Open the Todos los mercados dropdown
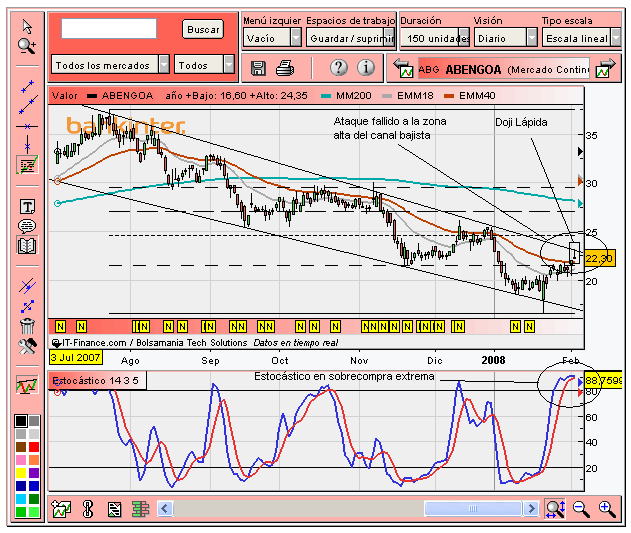This screenshot has height=533, width=631. click(110, 64)
